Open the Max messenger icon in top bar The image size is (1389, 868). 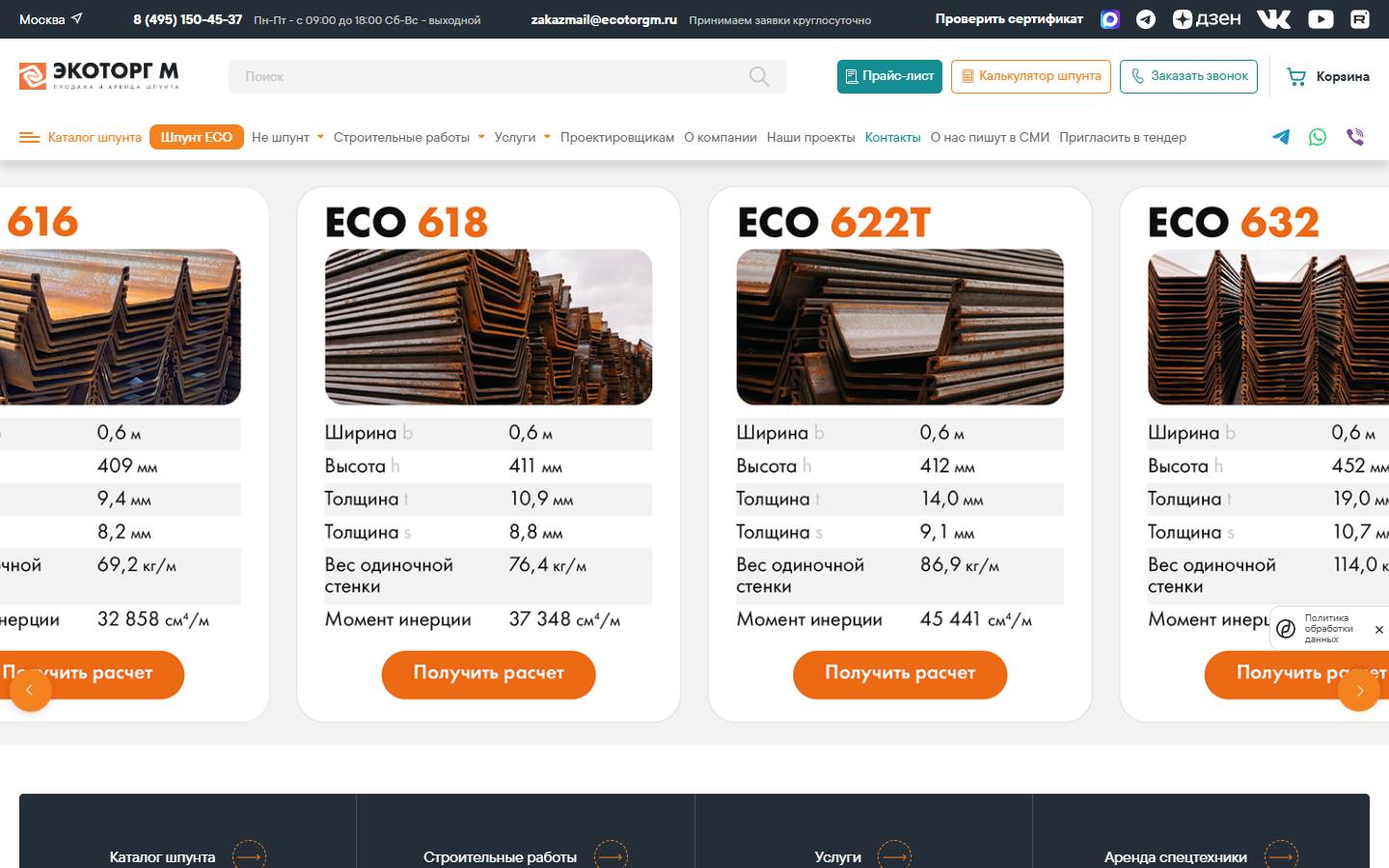[1110, 19]
